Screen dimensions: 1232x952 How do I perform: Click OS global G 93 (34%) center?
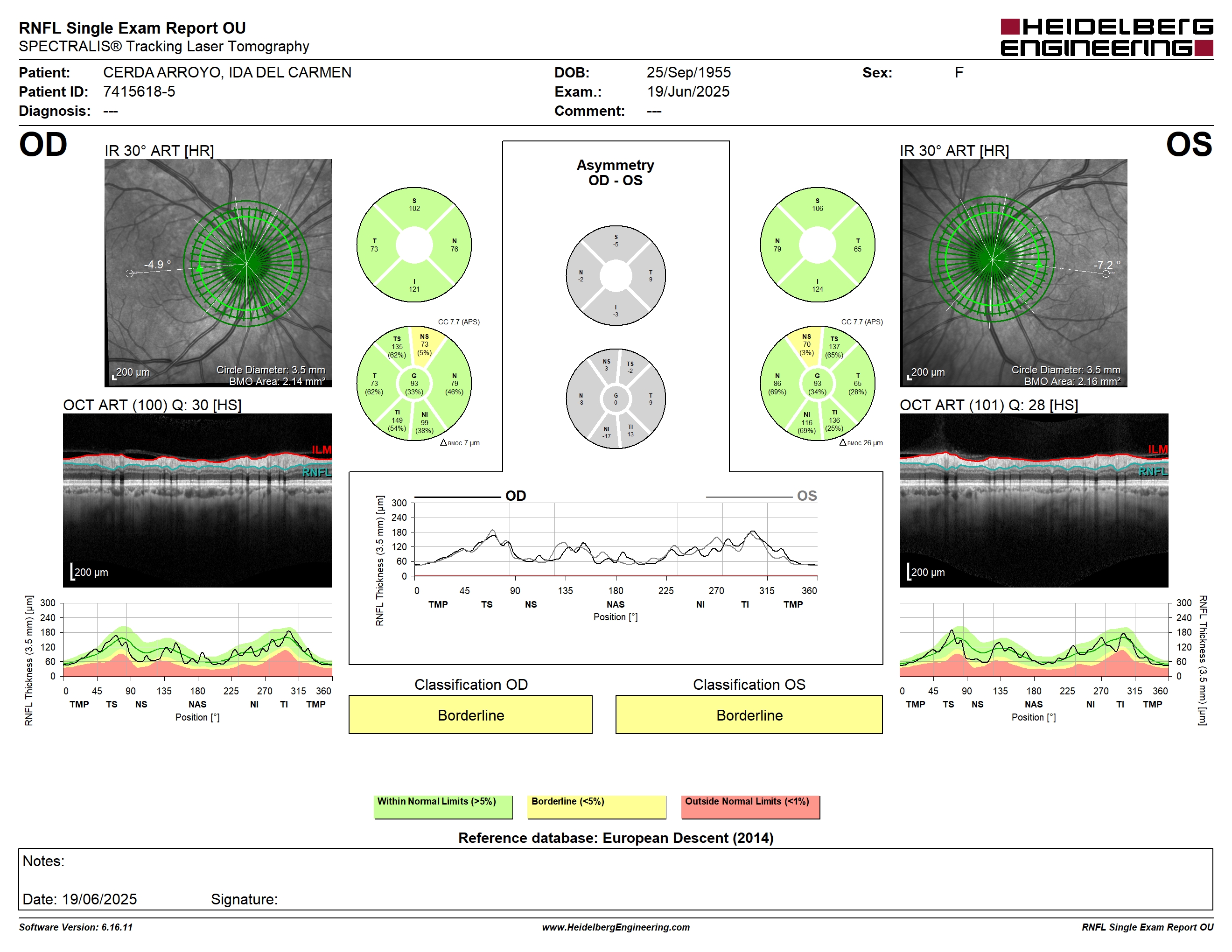[x=818, y=384]
